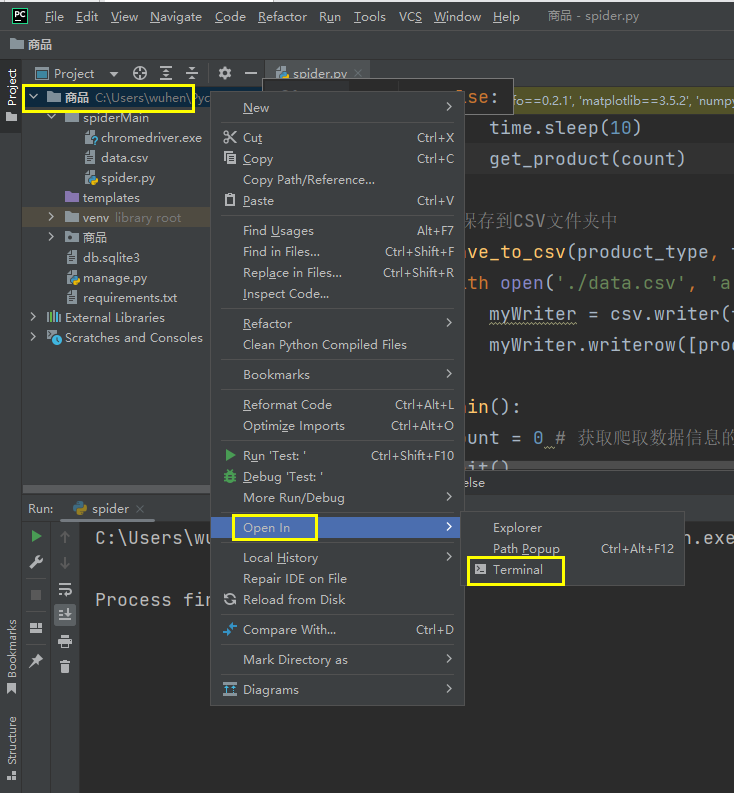Click the Select Opened File crosshair icon
This screenshot has width=734, height=793.
(140, 73)
